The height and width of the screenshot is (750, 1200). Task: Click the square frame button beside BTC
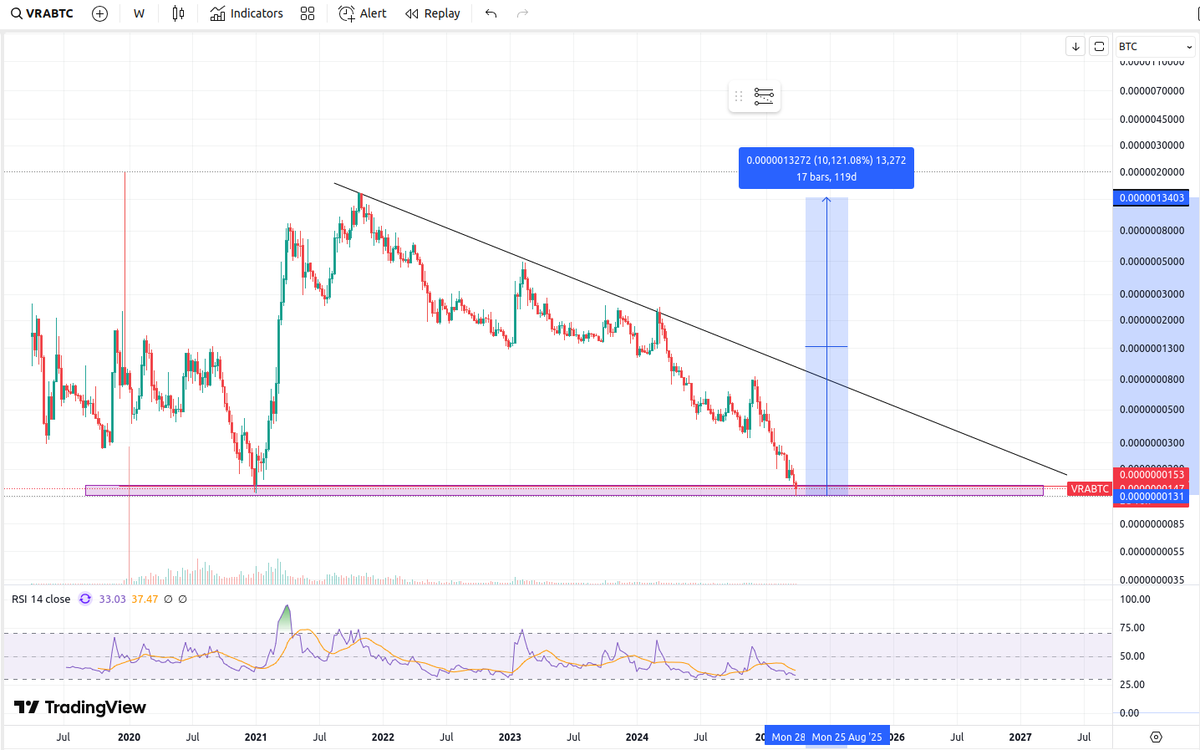click(1099, 46)
